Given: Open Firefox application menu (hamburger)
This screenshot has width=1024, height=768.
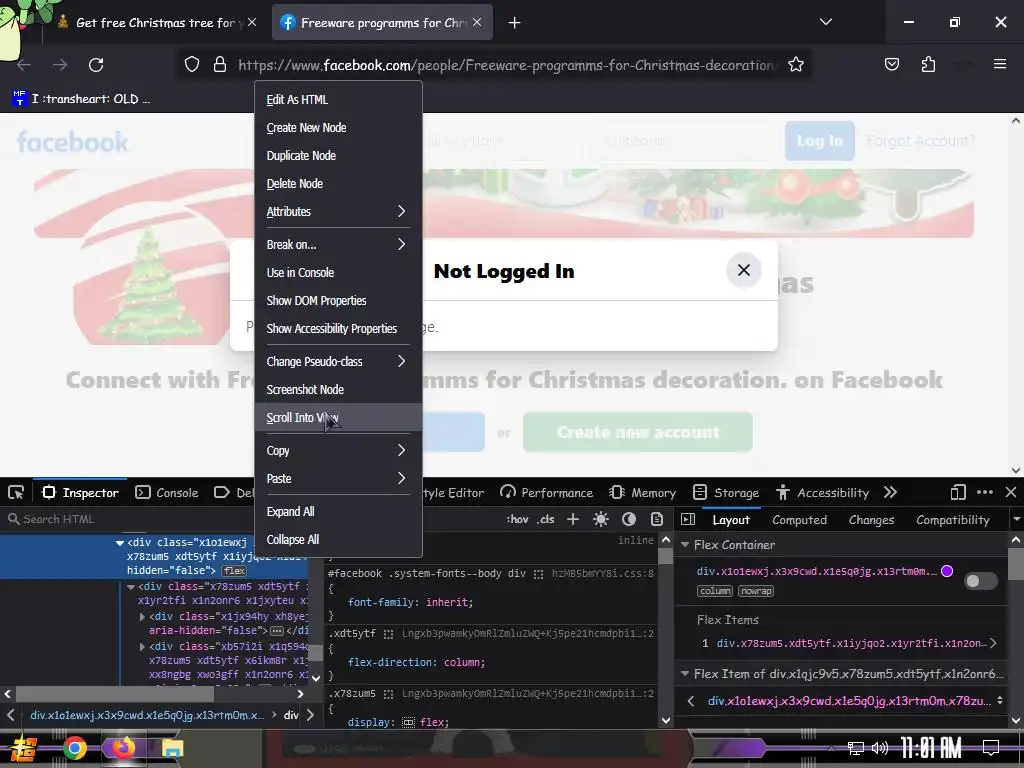Looking at the screenshot, I should pyautogui.click(x=999, y=64).
